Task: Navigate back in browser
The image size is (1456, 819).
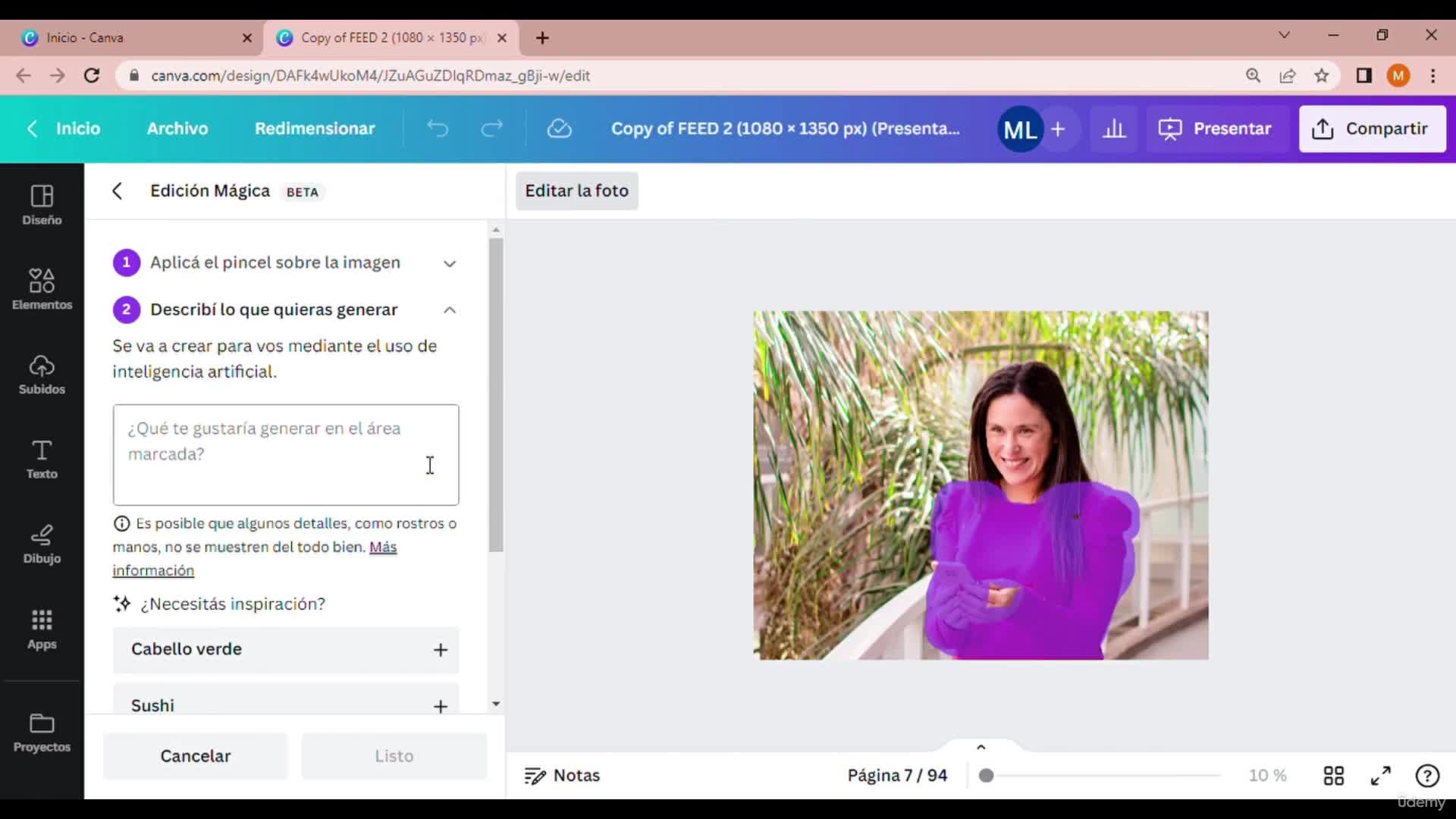Action: click(x=24, y=76)
